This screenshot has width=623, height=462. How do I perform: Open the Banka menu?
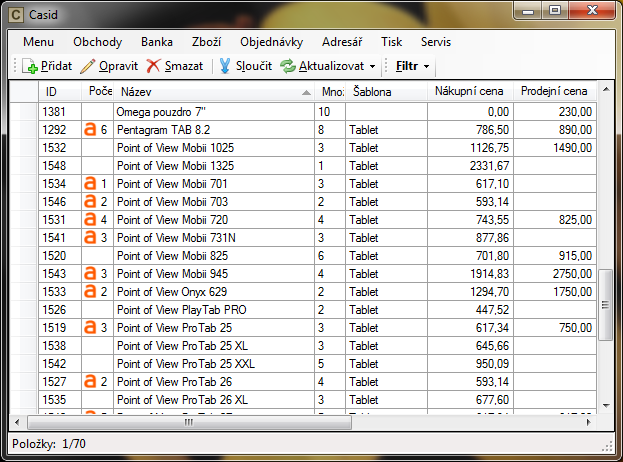coord(157,42)
